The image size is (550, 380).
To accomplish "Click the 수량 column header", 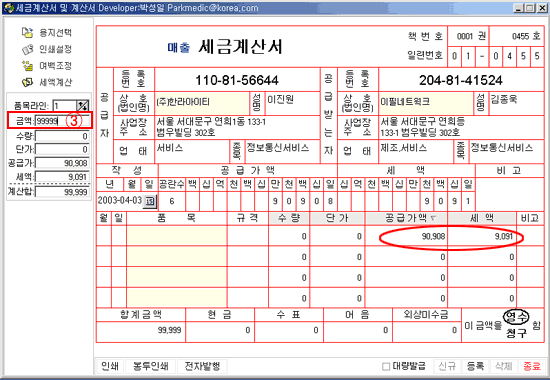I will (x=289, y=218).
